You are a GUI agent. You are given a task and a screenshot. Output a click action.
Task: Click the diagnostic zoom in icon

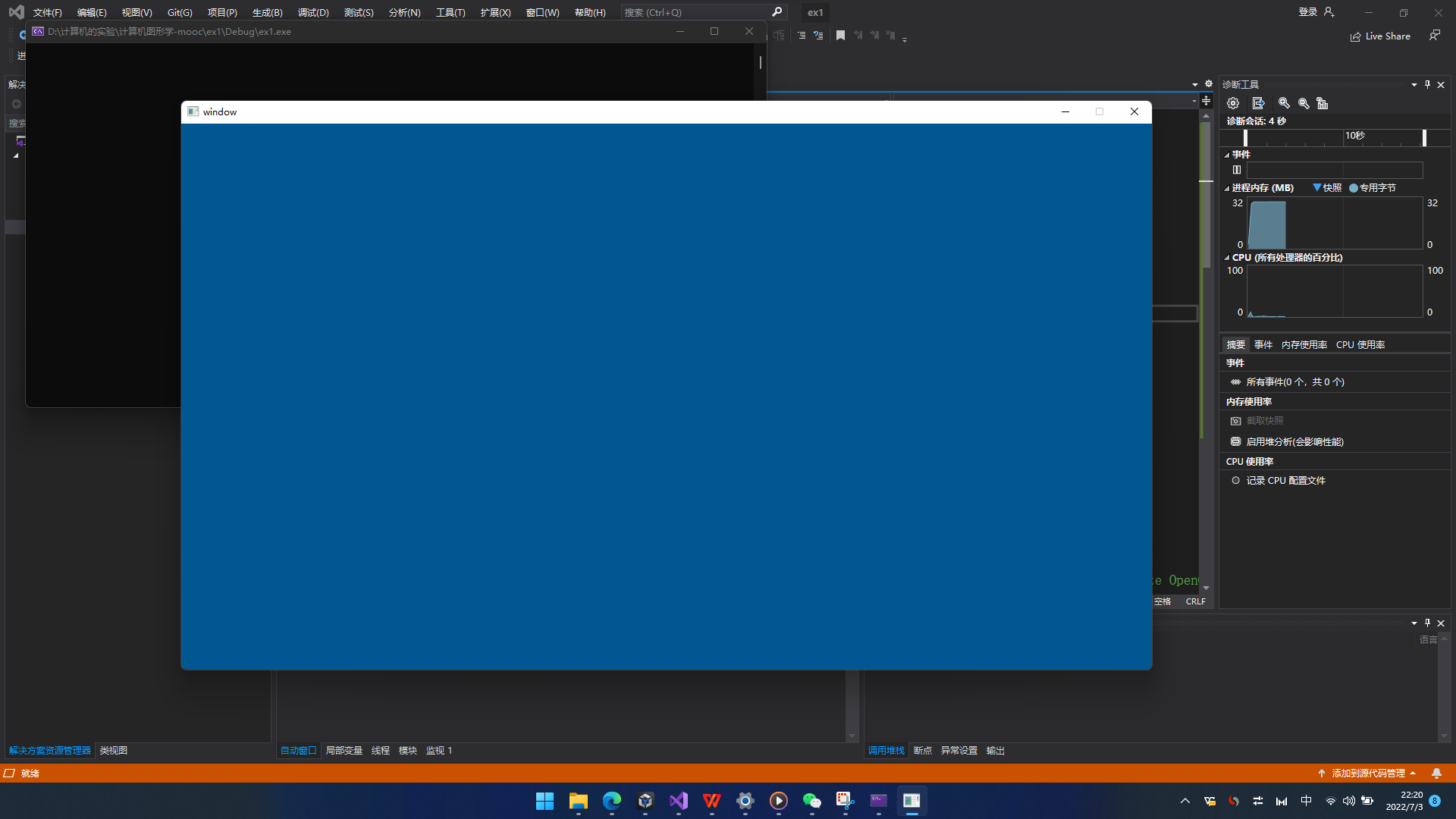(x=1284, y=103)
